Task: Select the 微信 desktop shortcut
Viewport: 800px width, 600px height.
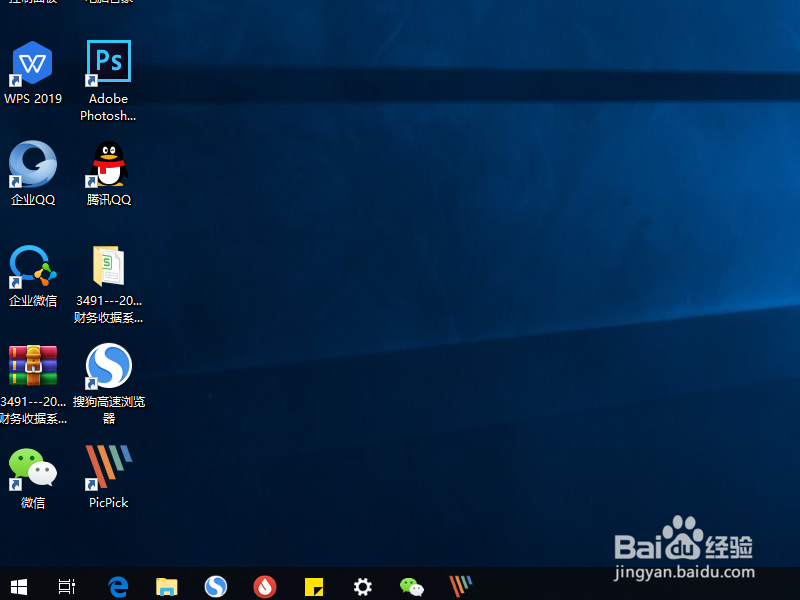Action: point(33,467)
